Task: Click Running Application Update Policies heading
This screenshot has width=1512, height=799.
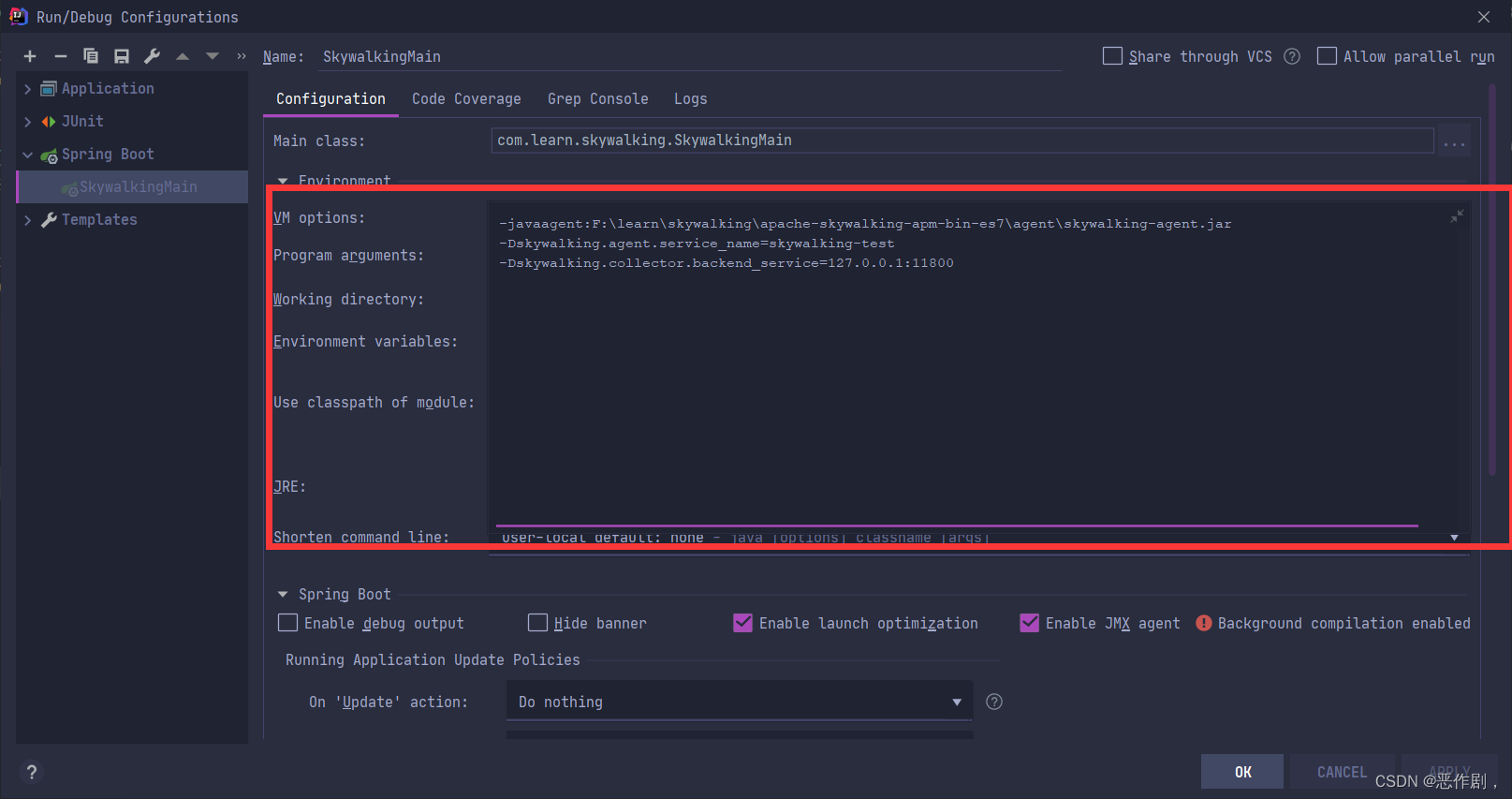Action: [433, 660]
